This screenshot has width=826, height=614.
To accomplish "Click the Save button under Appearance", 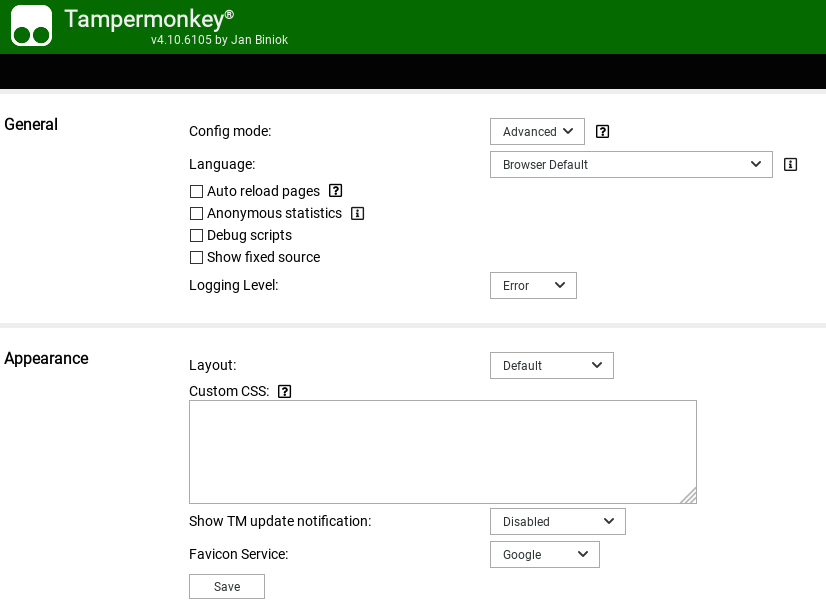I will pyautogui.click(x=227, y=587).
